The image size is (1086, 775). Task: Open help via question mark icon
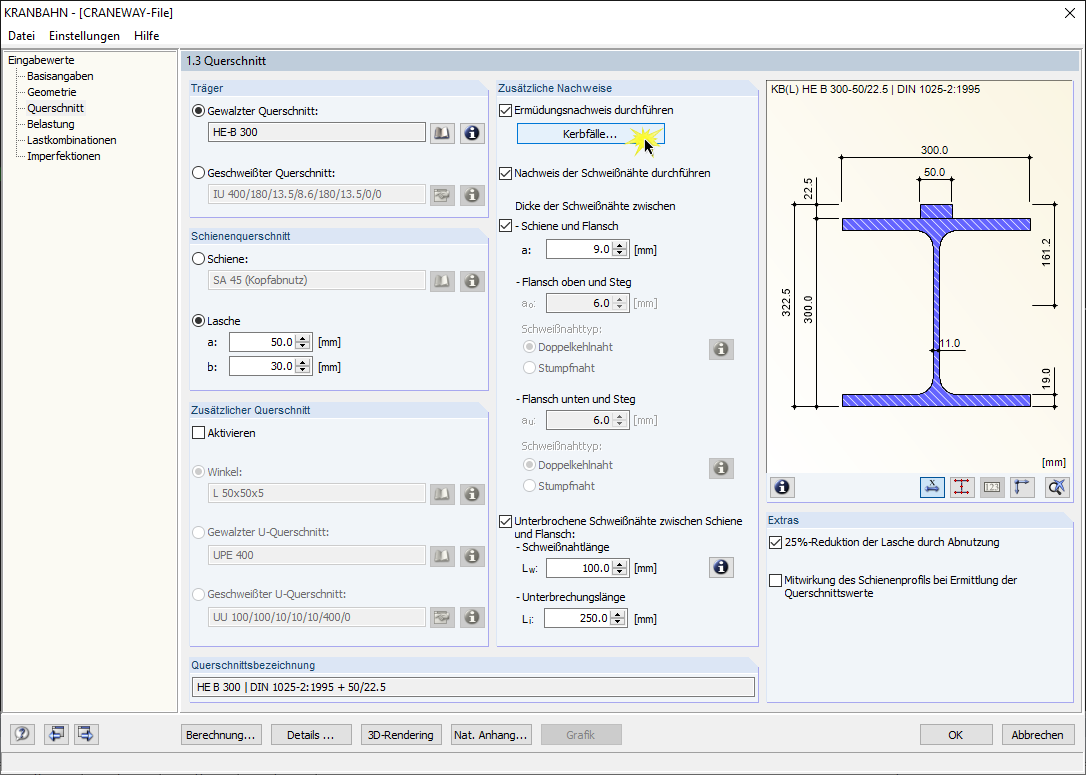click(x=22, y=734)
